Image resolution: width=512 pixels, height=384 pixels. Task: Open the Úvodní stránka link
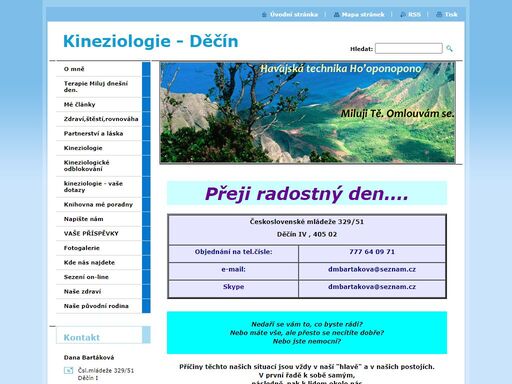tap(294, 15)
